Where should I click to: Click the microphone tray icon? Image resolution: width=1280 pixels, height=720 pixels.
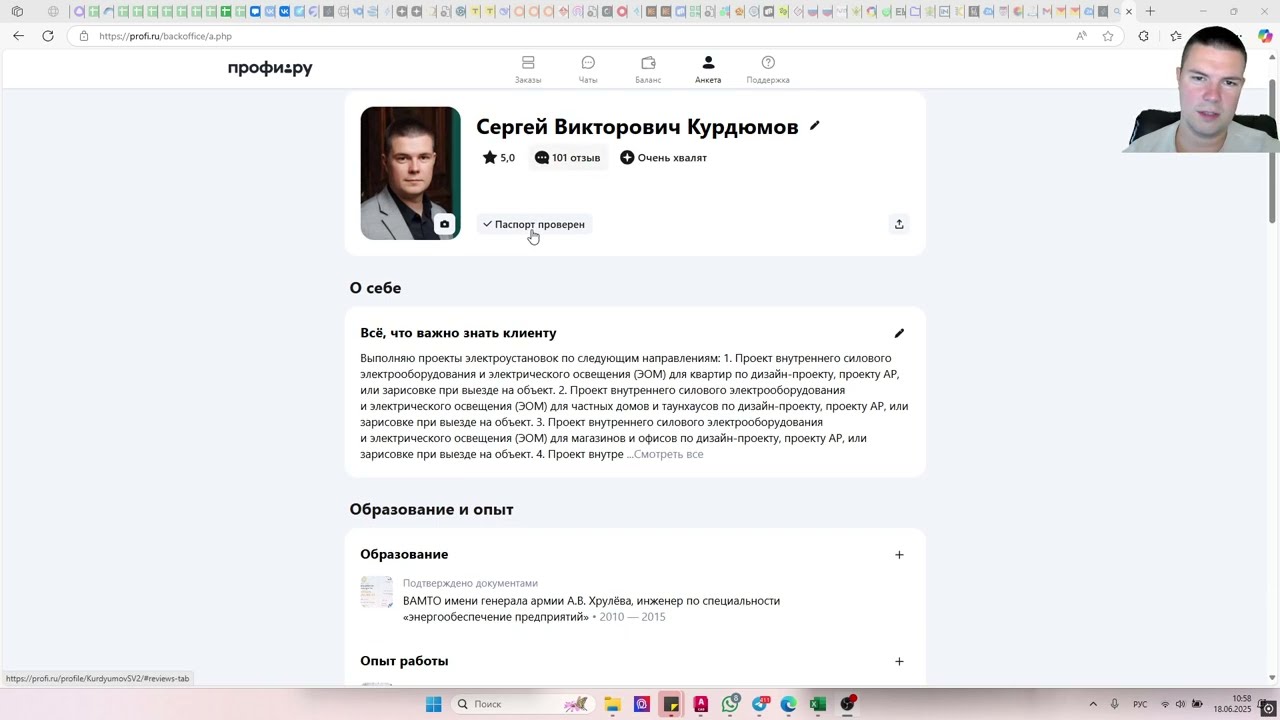coord(1114,704)
